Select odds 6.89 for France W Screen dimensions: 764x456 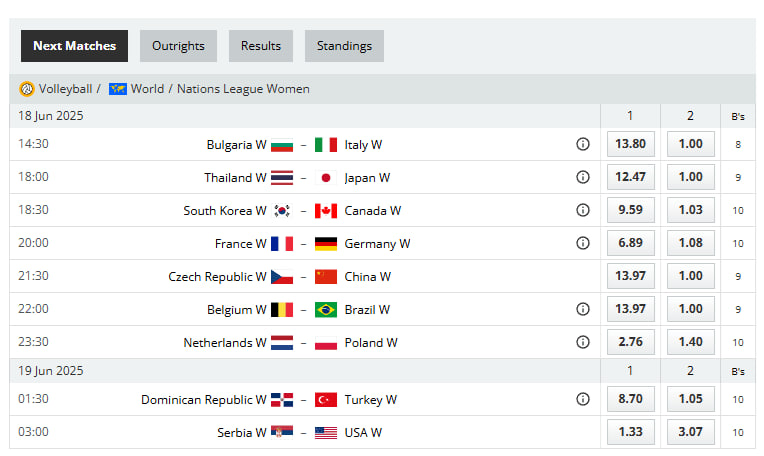[630, 243]
